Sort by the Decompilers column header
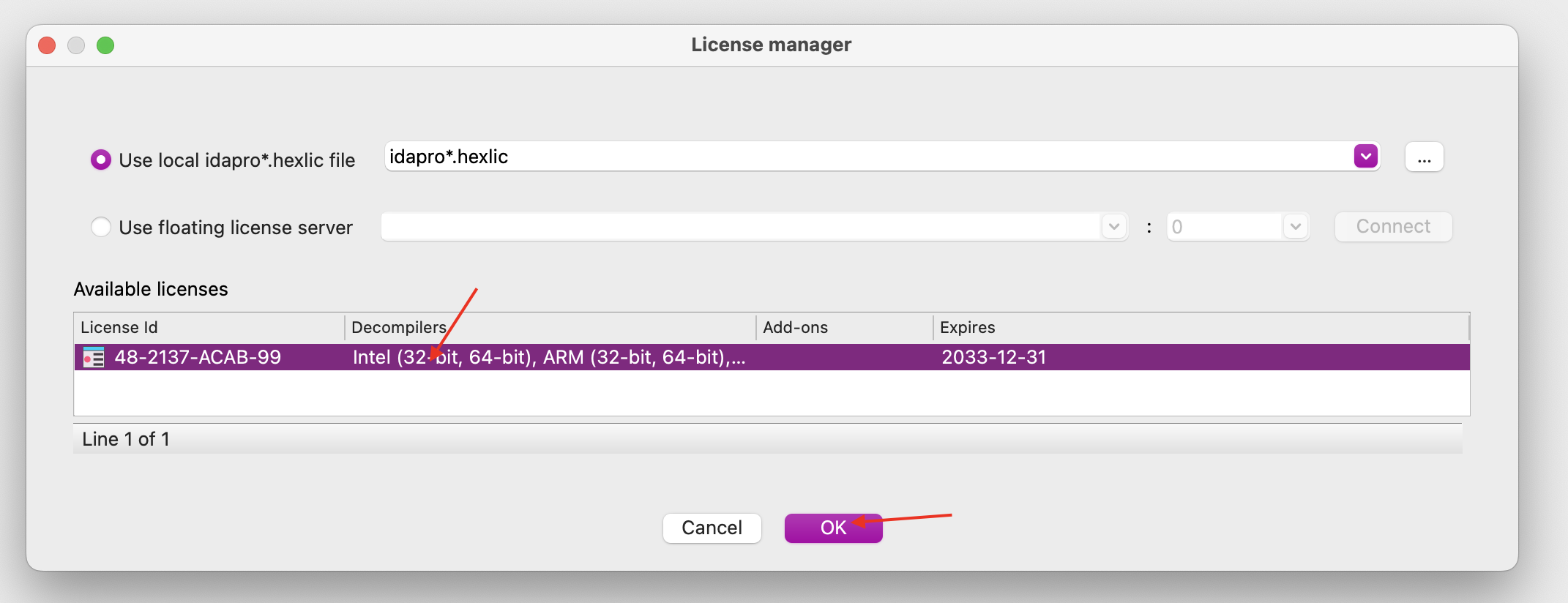This screenshot has width=1568, height=603. [550, 327]
